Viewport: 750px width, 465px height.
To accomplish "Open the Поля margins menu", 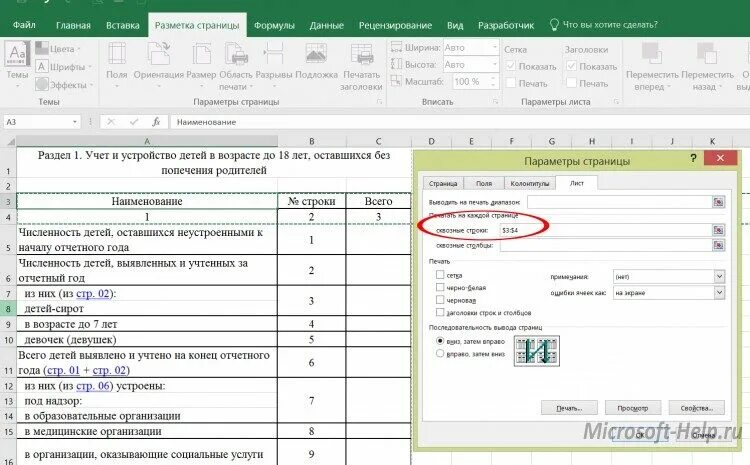I will 117,65.
